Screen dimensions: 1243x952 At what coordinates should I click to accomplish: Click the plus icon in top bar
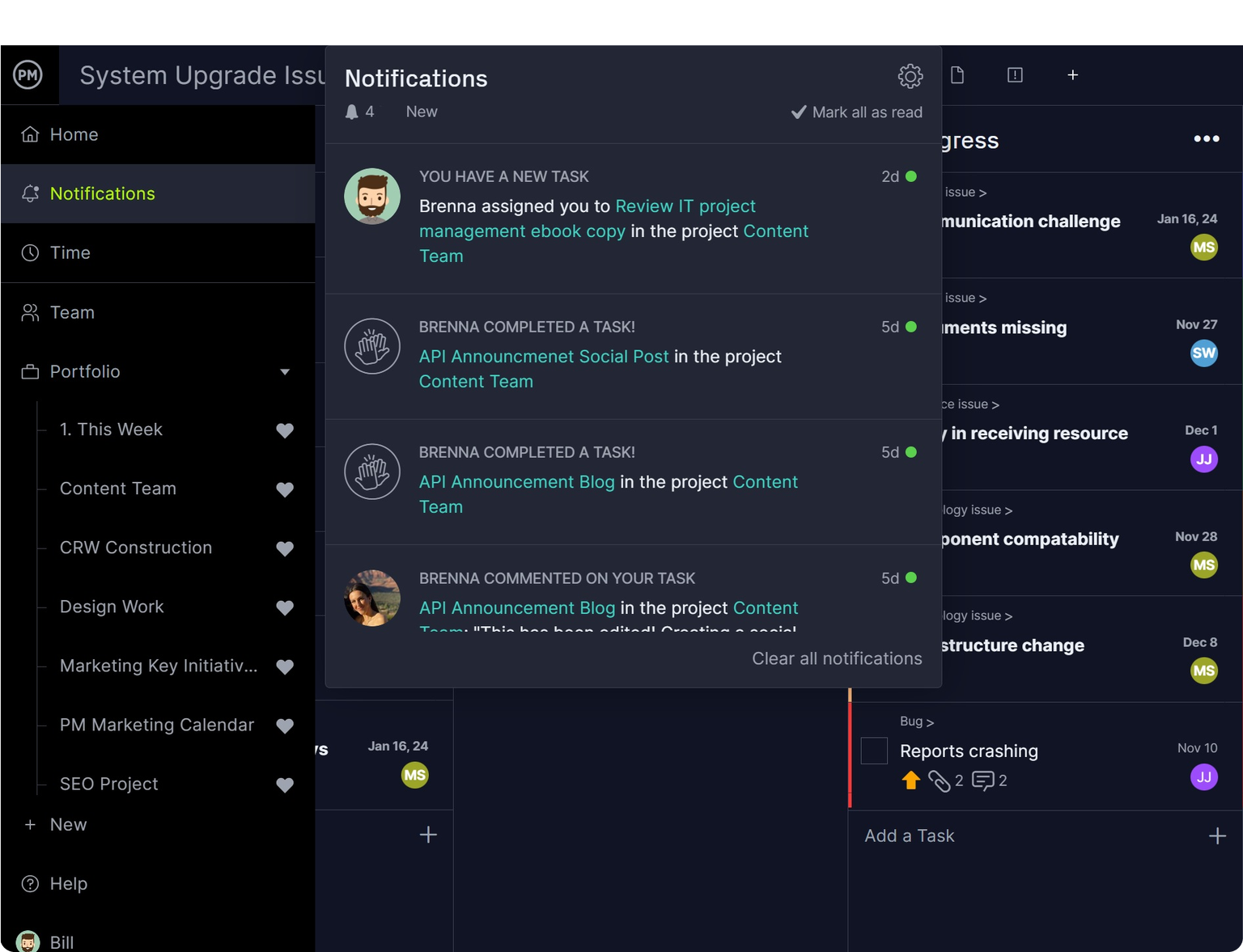click(x=1073, y=75)
